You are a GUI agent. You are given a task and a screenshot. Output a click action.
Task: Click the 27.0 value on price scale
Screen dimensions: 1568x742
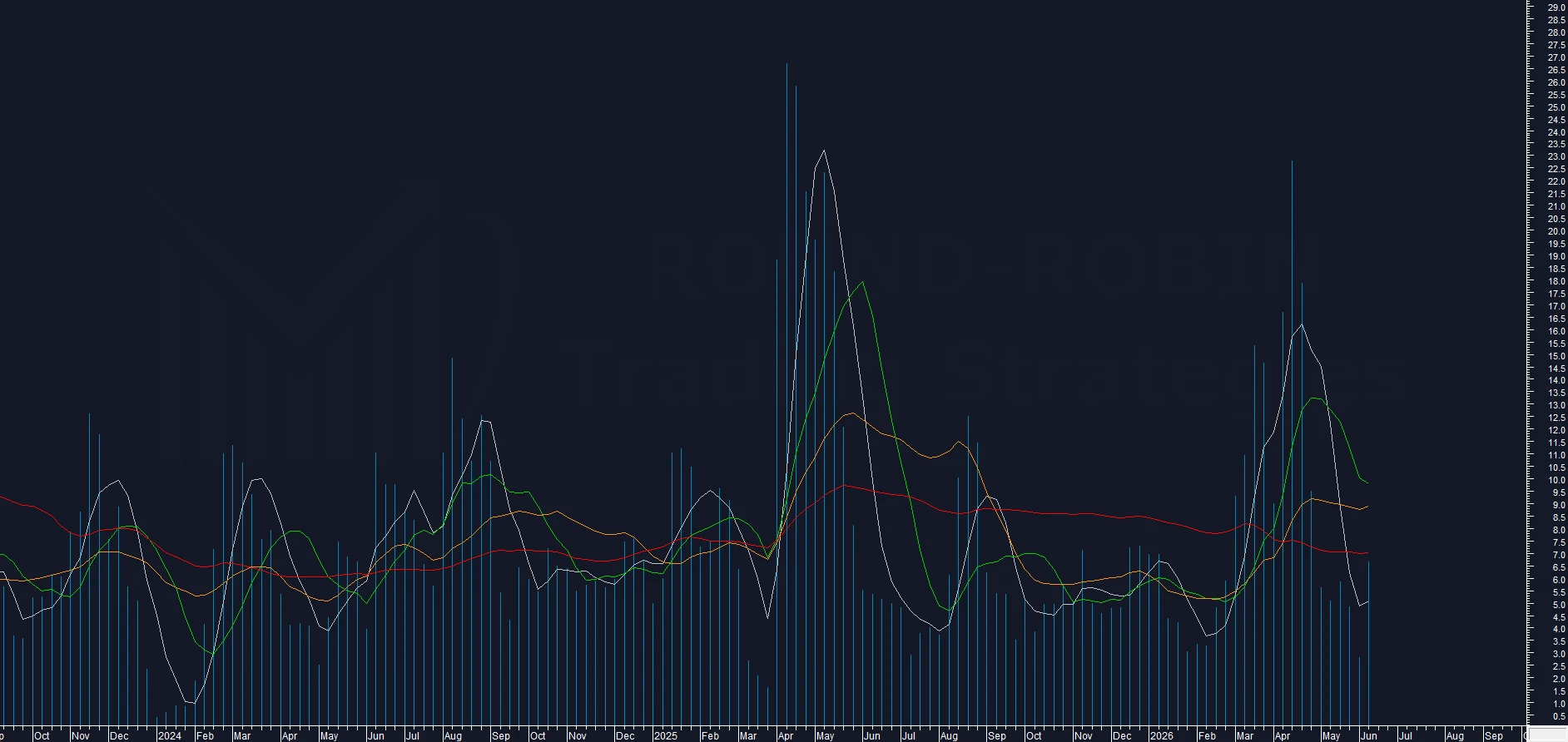(1556, 57)
